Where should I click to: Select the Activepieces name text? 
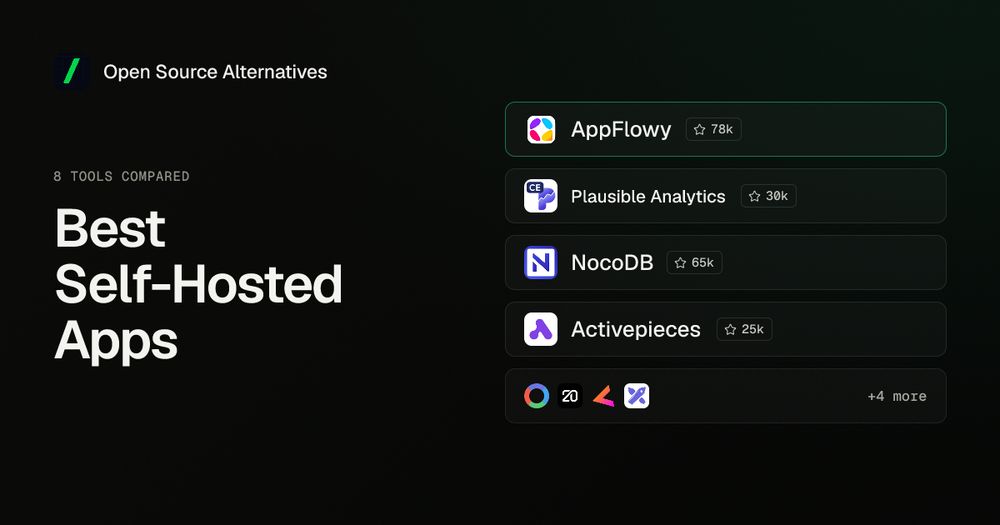635,330
